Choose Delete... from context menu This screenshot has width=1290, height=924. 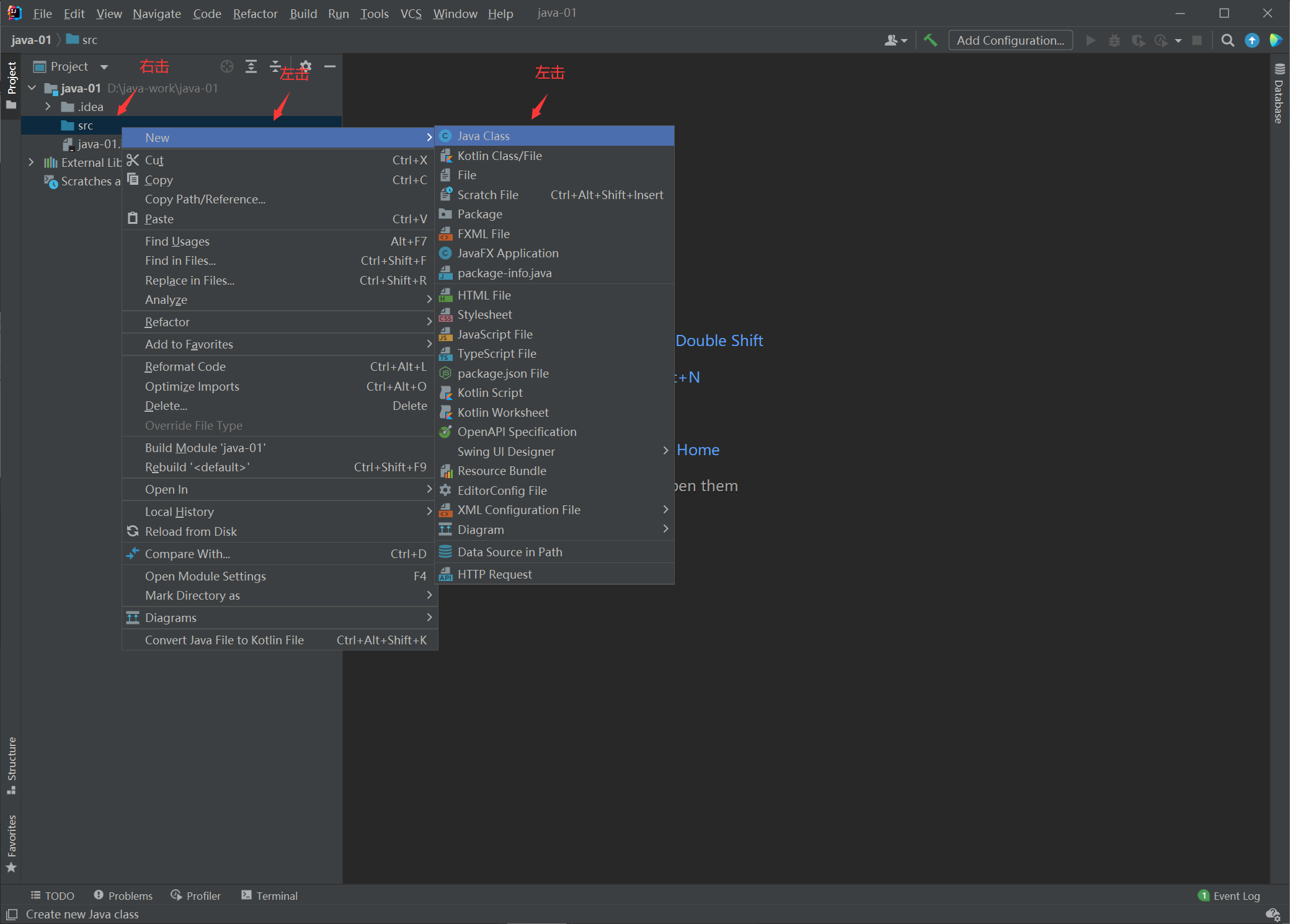[279, 406]
